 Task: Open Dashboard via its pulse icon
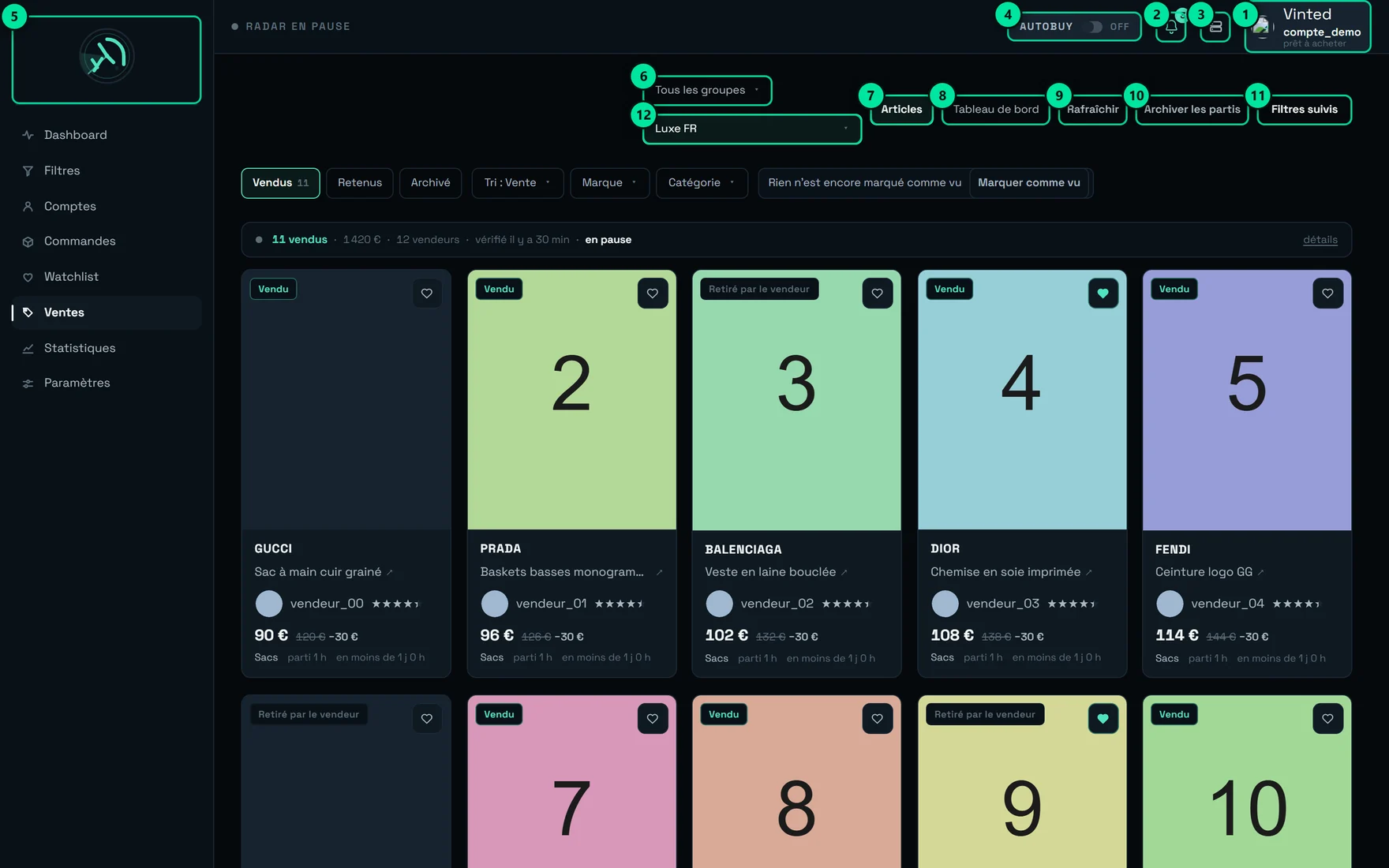tap(28, 135)
